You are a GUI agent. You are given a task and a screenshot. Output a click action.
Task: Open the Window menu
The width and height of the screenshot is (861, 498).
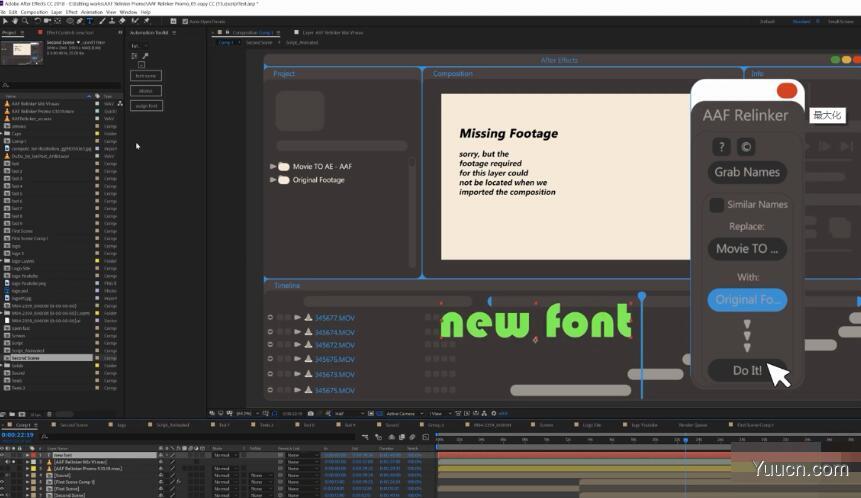(x=128, y=12)
